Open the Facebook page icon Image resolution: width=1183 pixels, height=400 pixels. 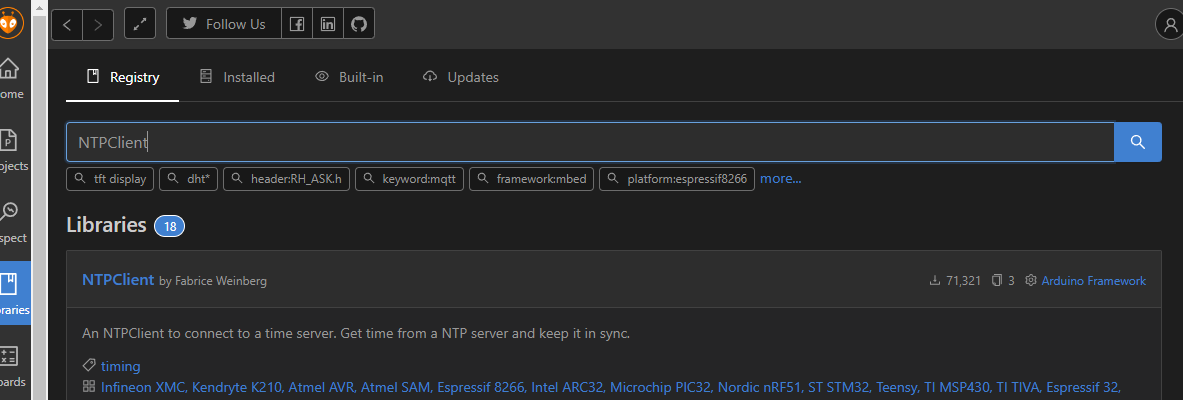click(297, 24)
